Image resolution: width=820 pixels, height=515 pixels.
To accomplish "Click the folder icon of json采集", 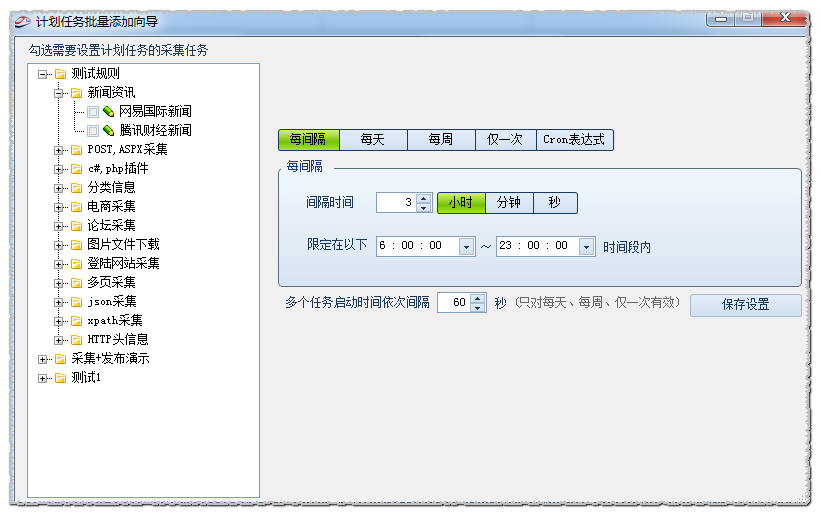I will pyautogui.click(x=76, y=302).
